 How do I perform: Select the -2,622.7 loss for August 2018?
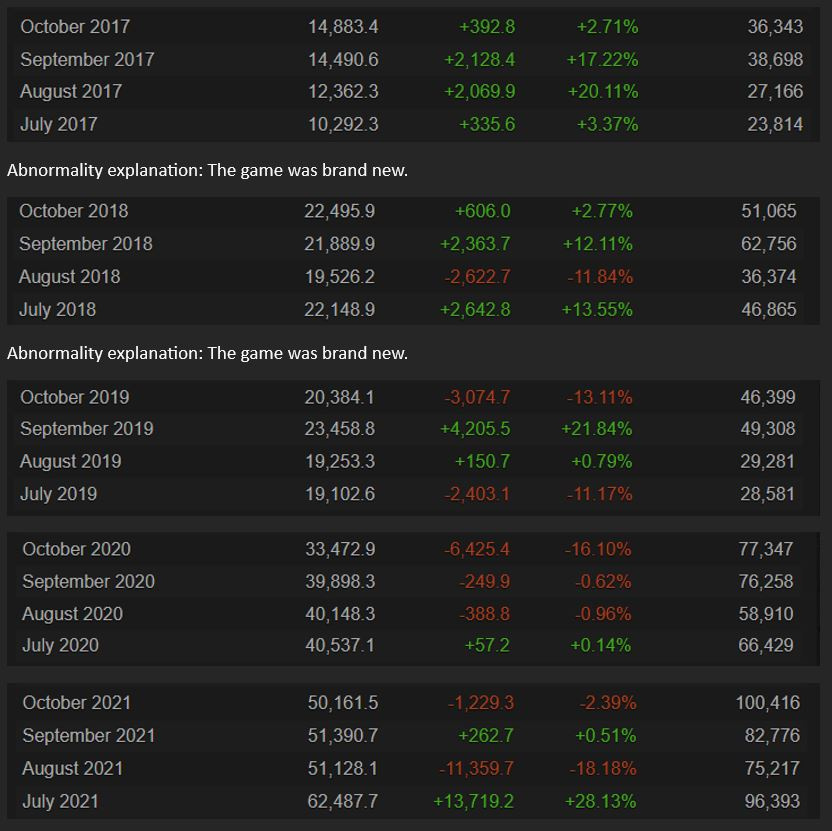(478, 277)
